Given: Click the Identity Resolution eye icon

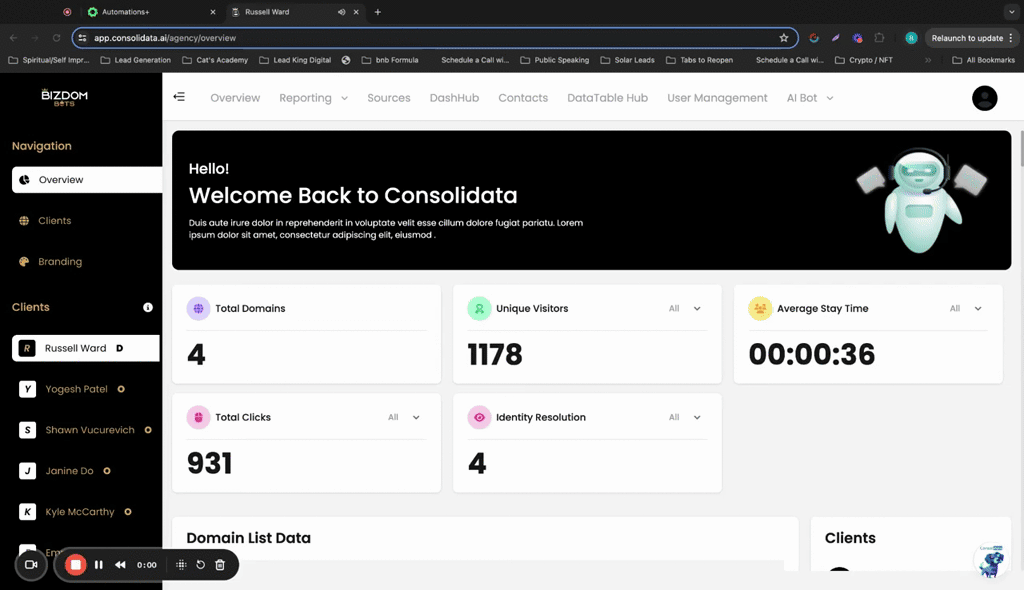Looking at the screenshot, I should click(x=479, y=417).
